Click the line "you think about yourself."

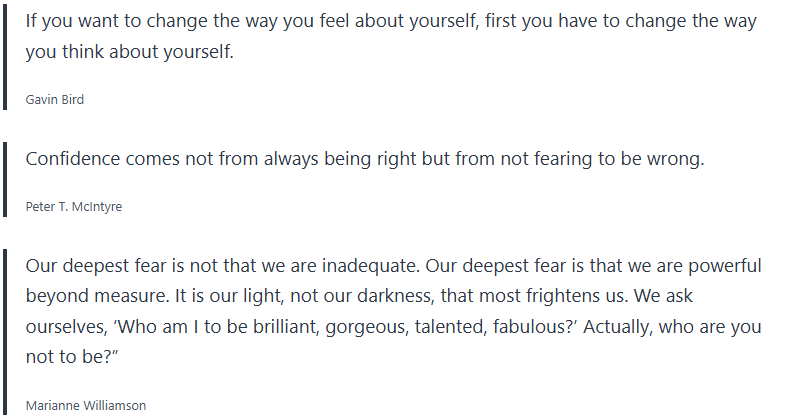tap(129, 52)
